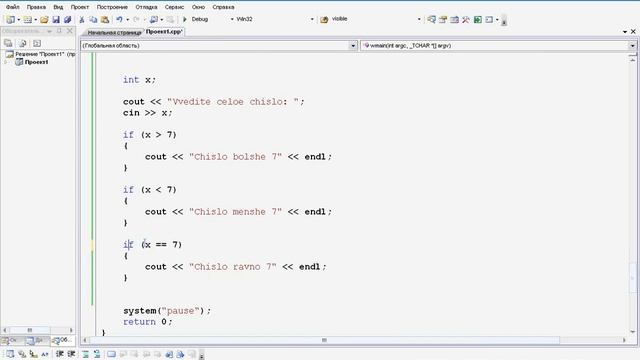This screenshot has height=360, width=640.
Task: Click the editor vertical scrollbar up arrow
Action: [x=633, y=60]
